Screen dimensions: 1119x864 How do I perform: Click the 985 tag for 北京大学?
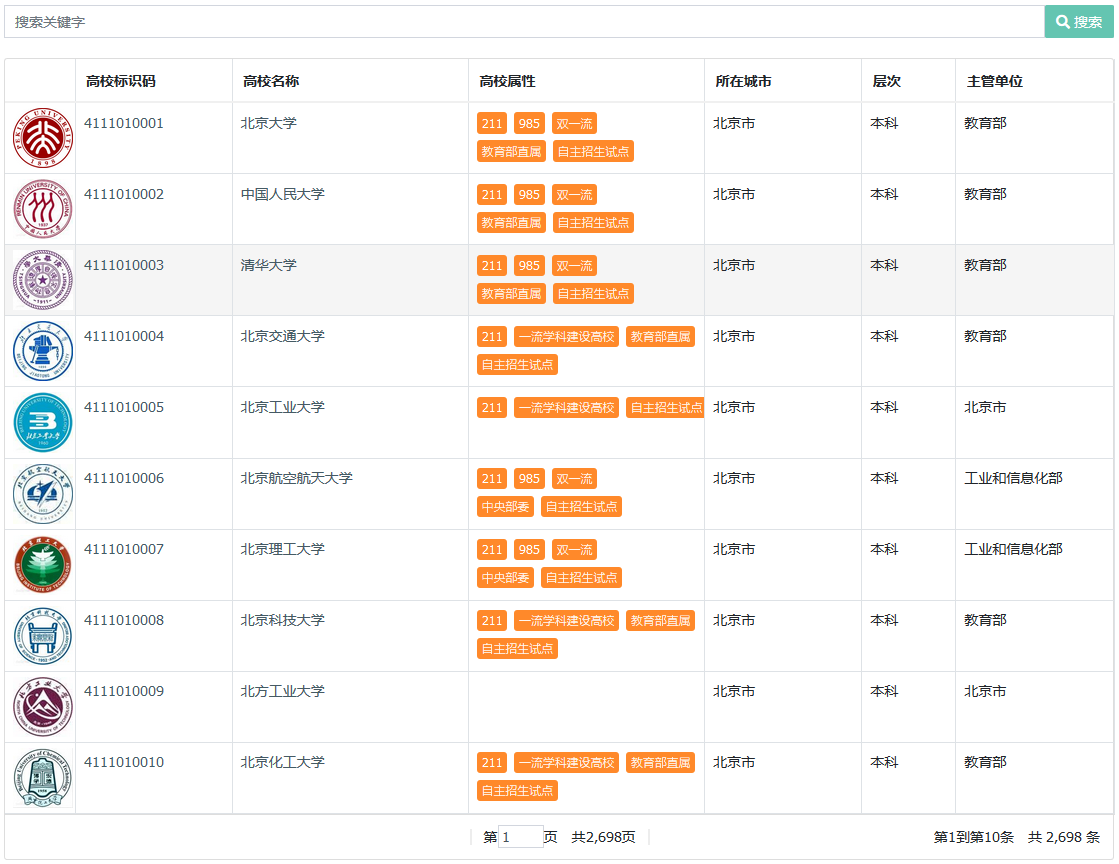click(x=529, y=123)
